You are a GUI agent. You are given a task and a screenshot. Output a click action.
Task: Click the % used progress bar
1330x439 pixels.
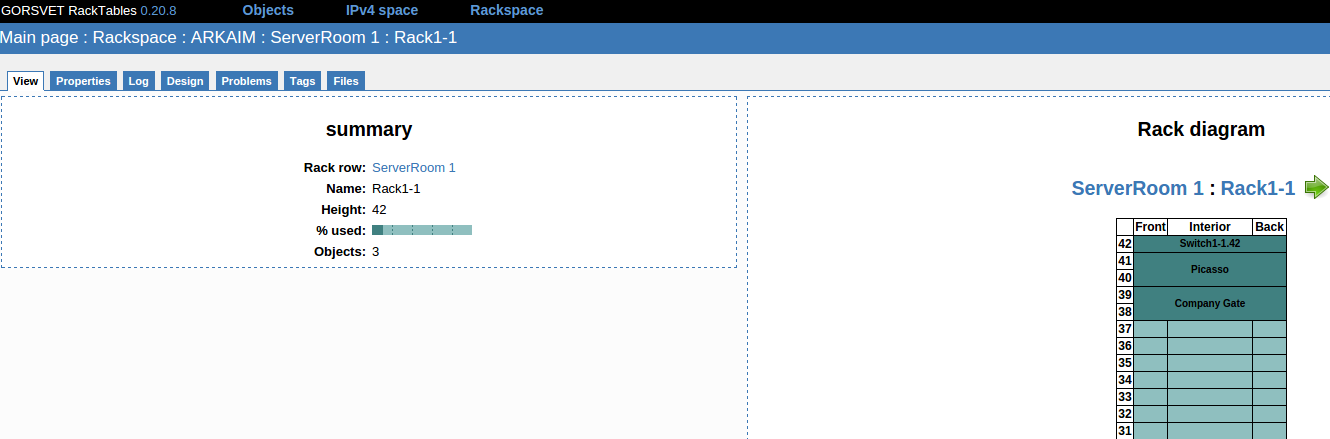(422, 230)
